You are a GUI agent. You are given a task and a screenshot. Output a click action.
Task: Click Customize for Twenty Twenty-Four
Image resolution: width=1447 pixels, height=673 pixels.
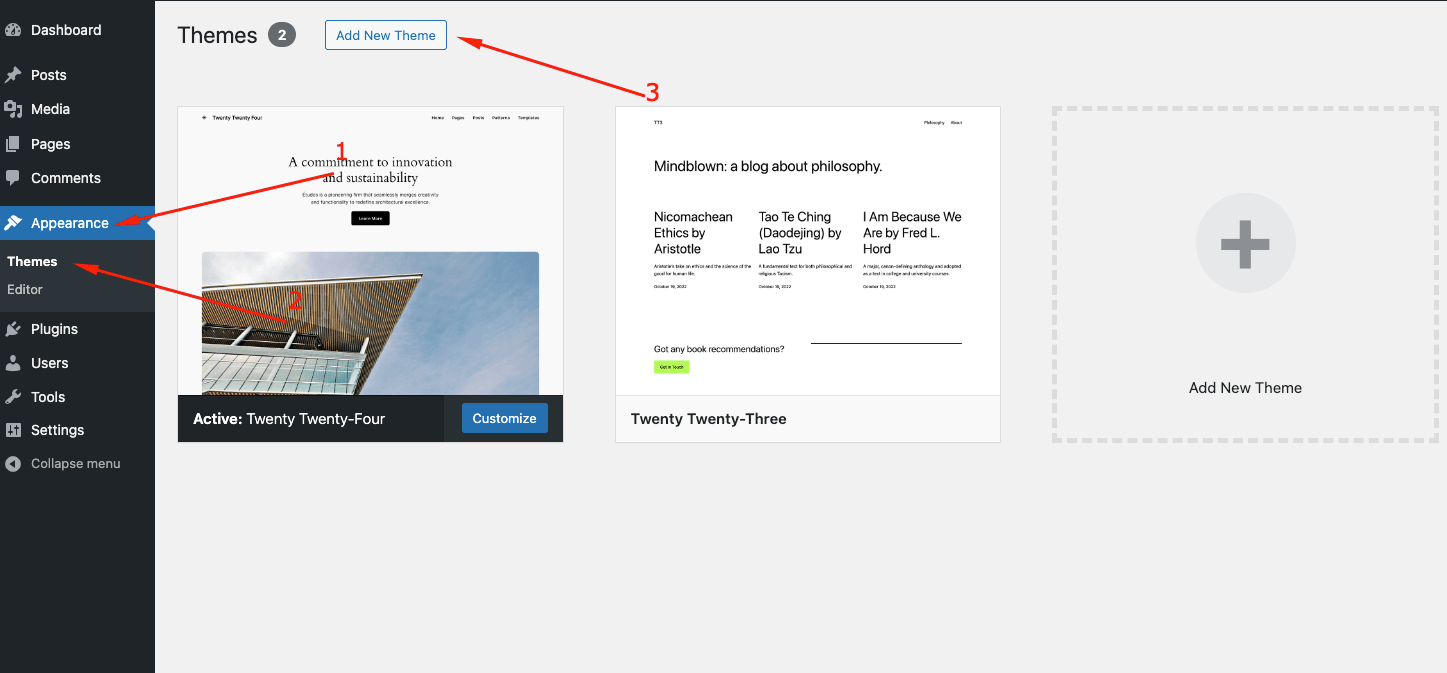504,418
